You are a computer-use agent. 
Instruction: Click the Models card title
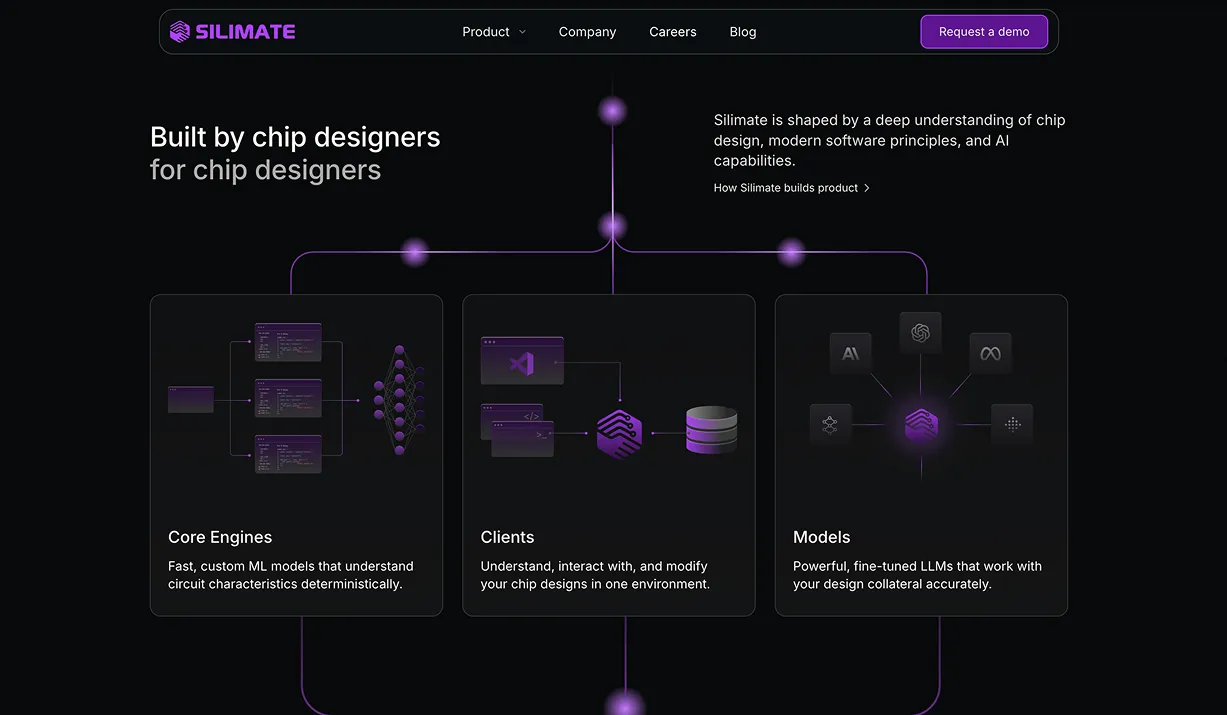tap(821, 537)
